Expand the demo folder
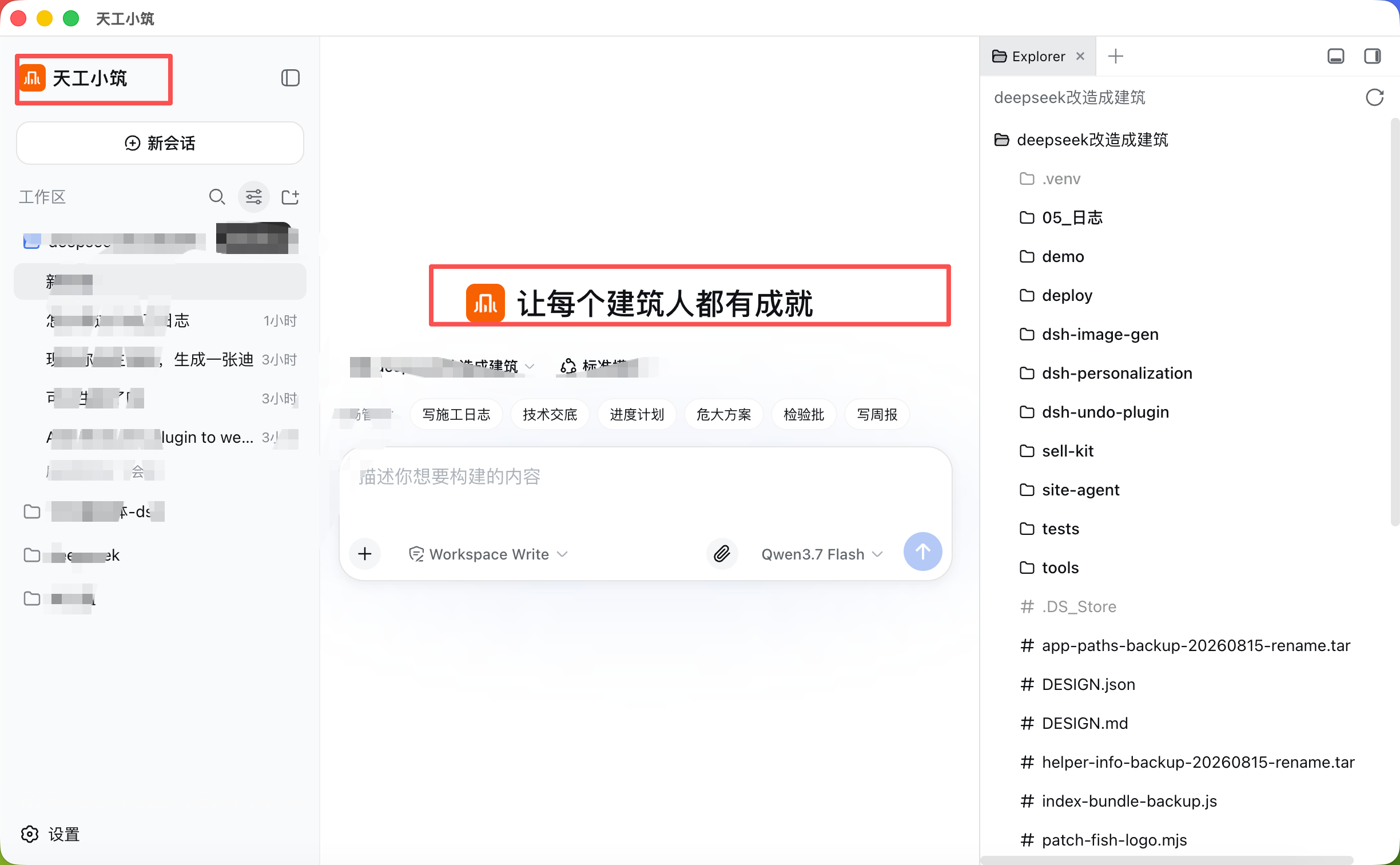This screenshot has width=1400, height=865. tap(1051, 256)
